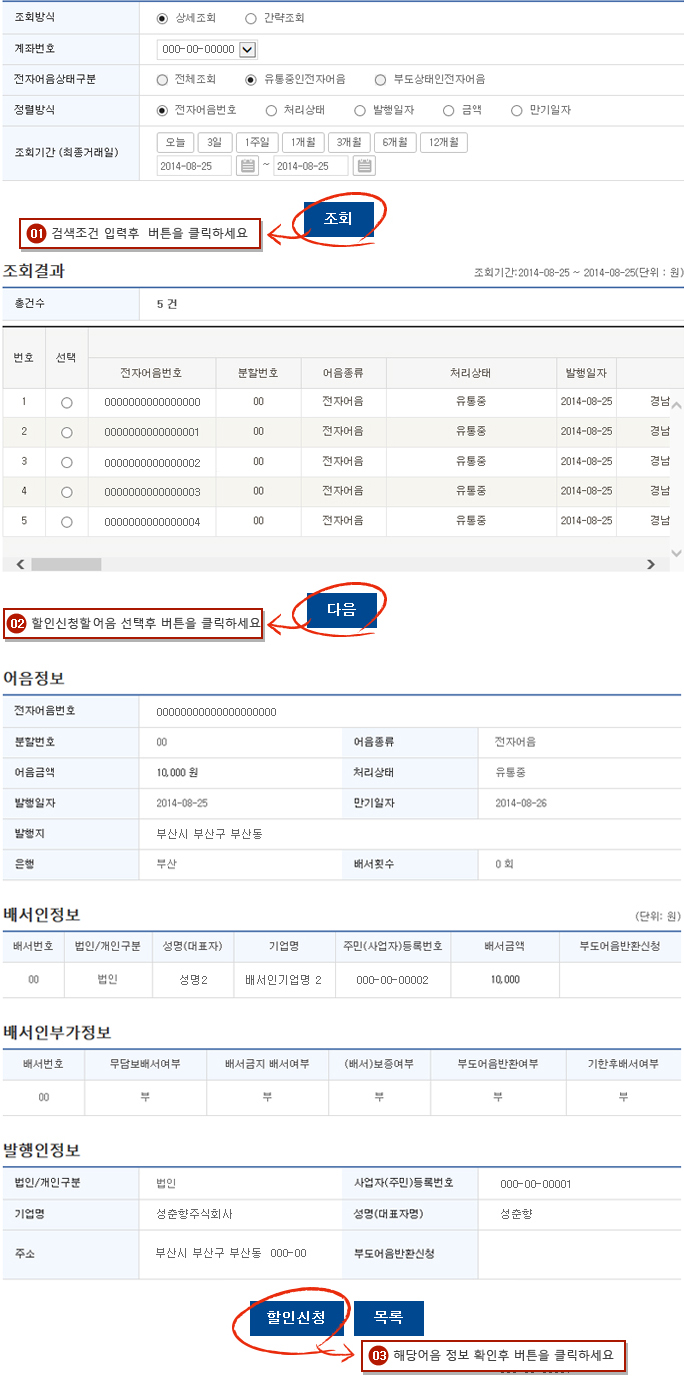This screenshot has height=1382, width=684.
Task: Click the 조회 search button
Action: [338, 219]
